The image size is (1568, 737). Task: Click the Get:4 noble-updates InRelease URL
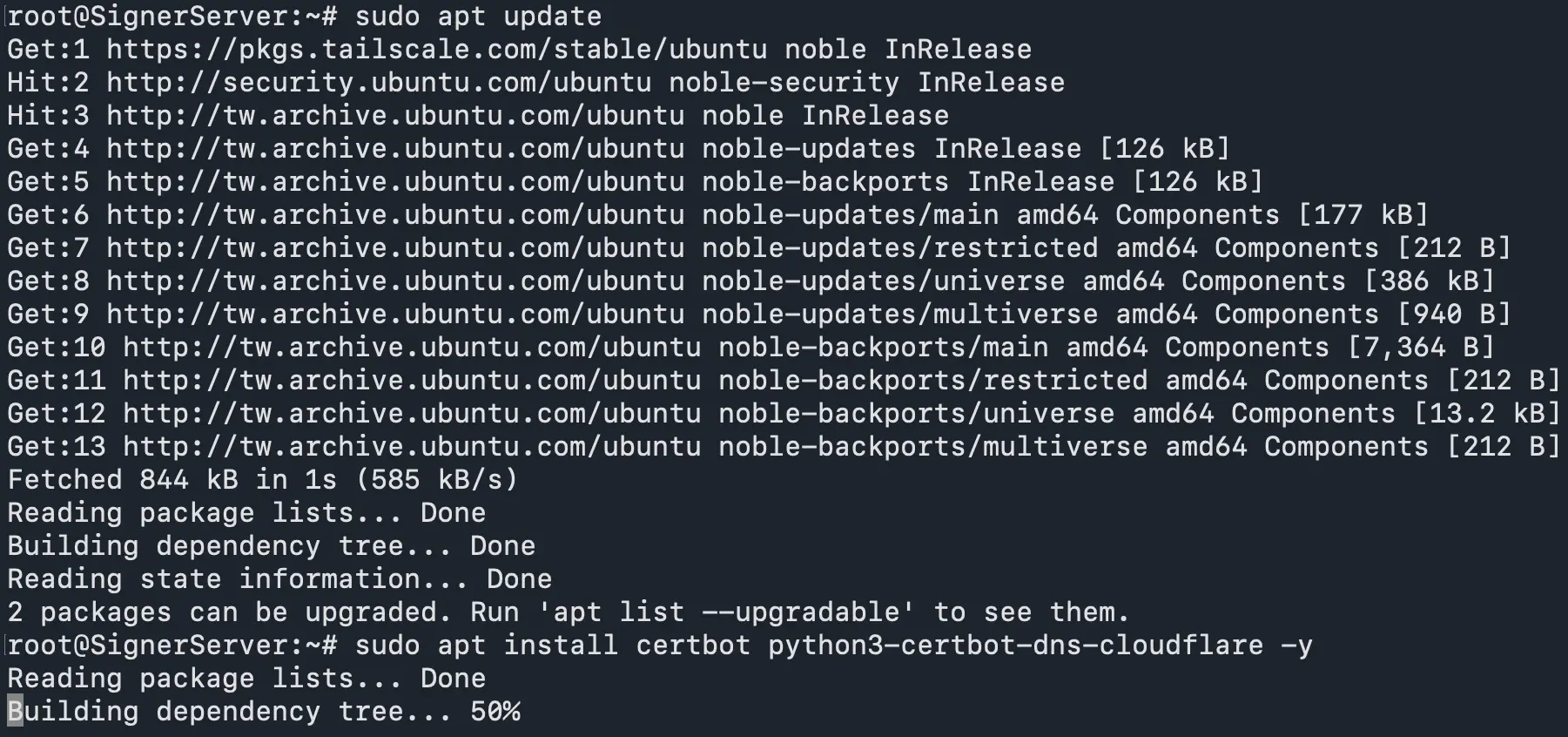[395, 149]
